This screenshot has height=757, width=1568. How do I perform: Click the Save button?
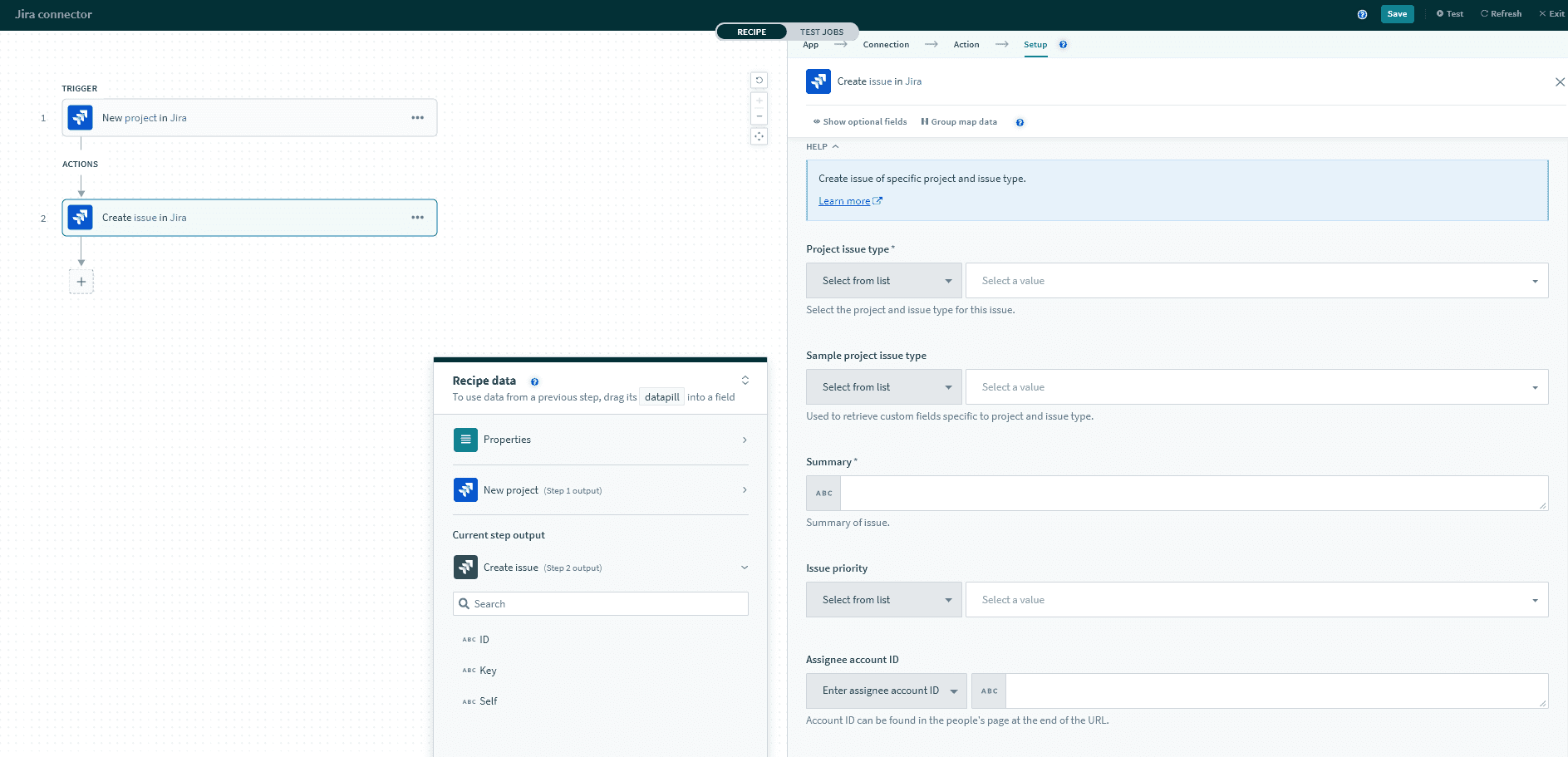(x=1396, y=14)
